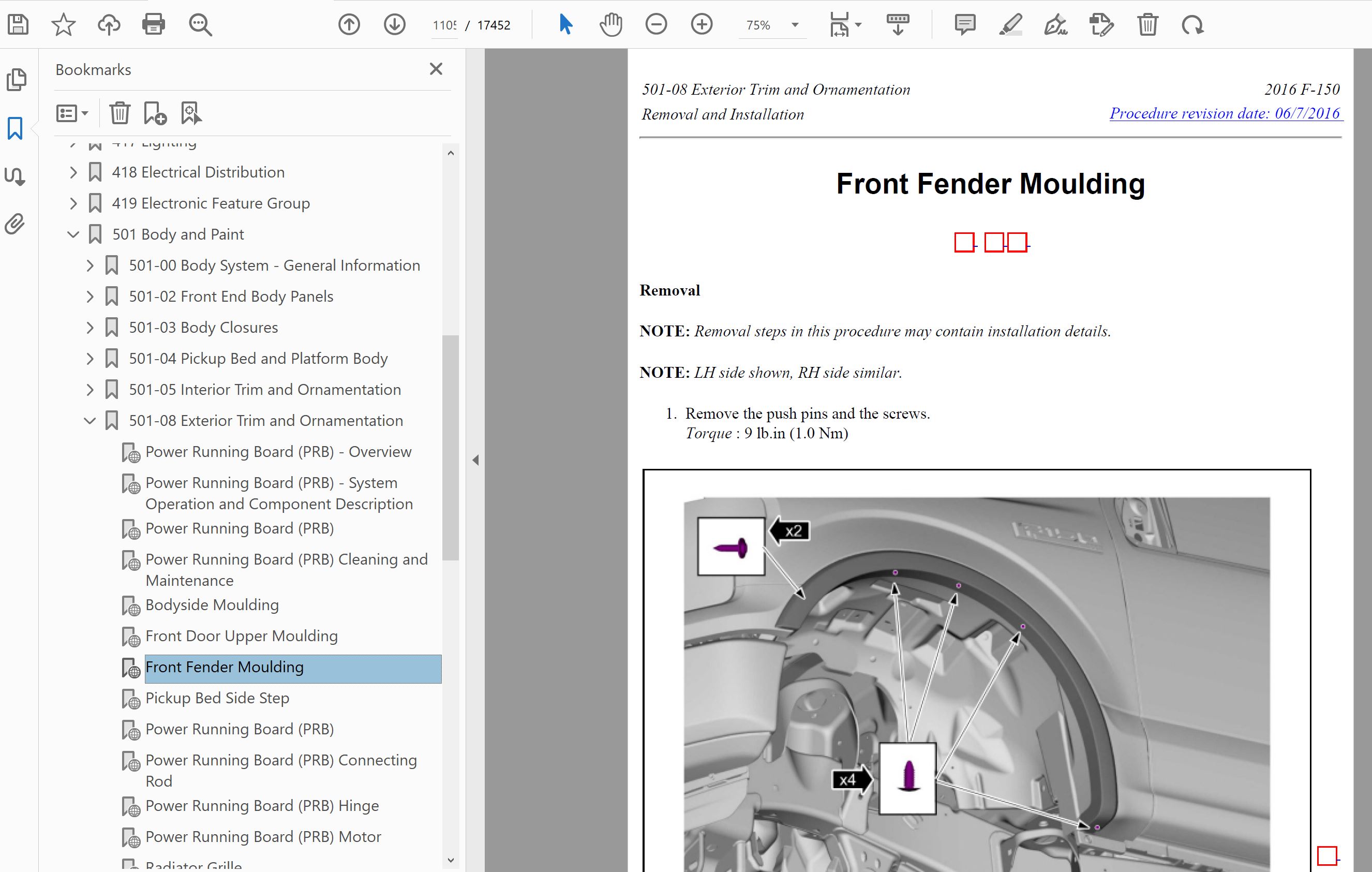Click the Save file icon
1372x872 pixels.
(x=18, y=24)
